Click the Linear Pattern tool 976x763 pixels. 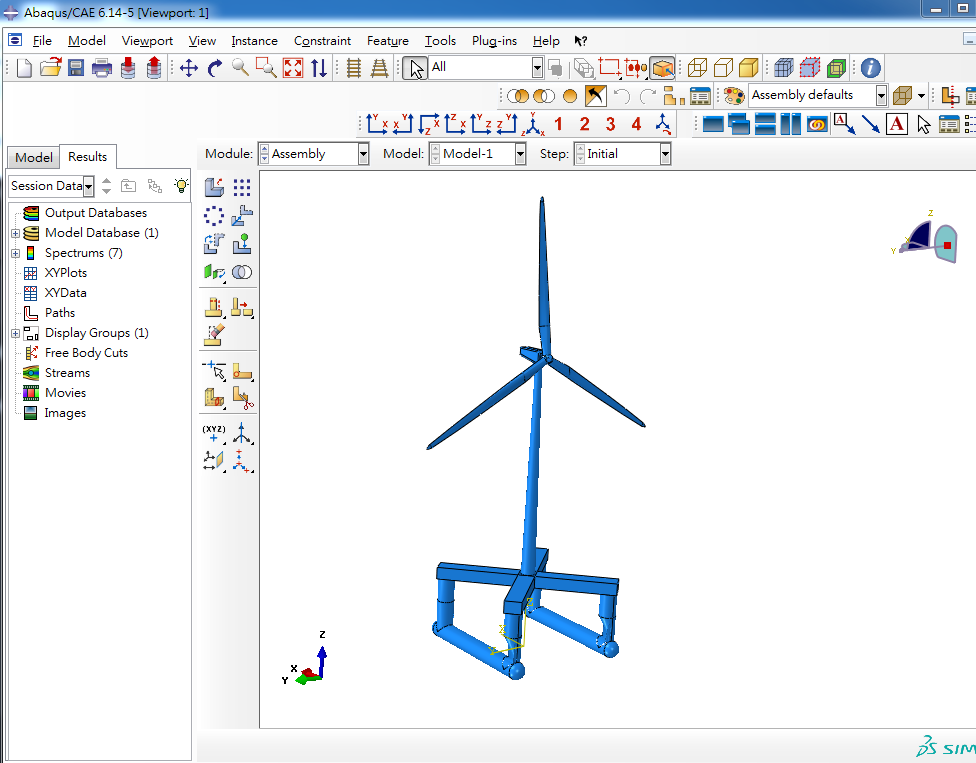pos(242,187)
